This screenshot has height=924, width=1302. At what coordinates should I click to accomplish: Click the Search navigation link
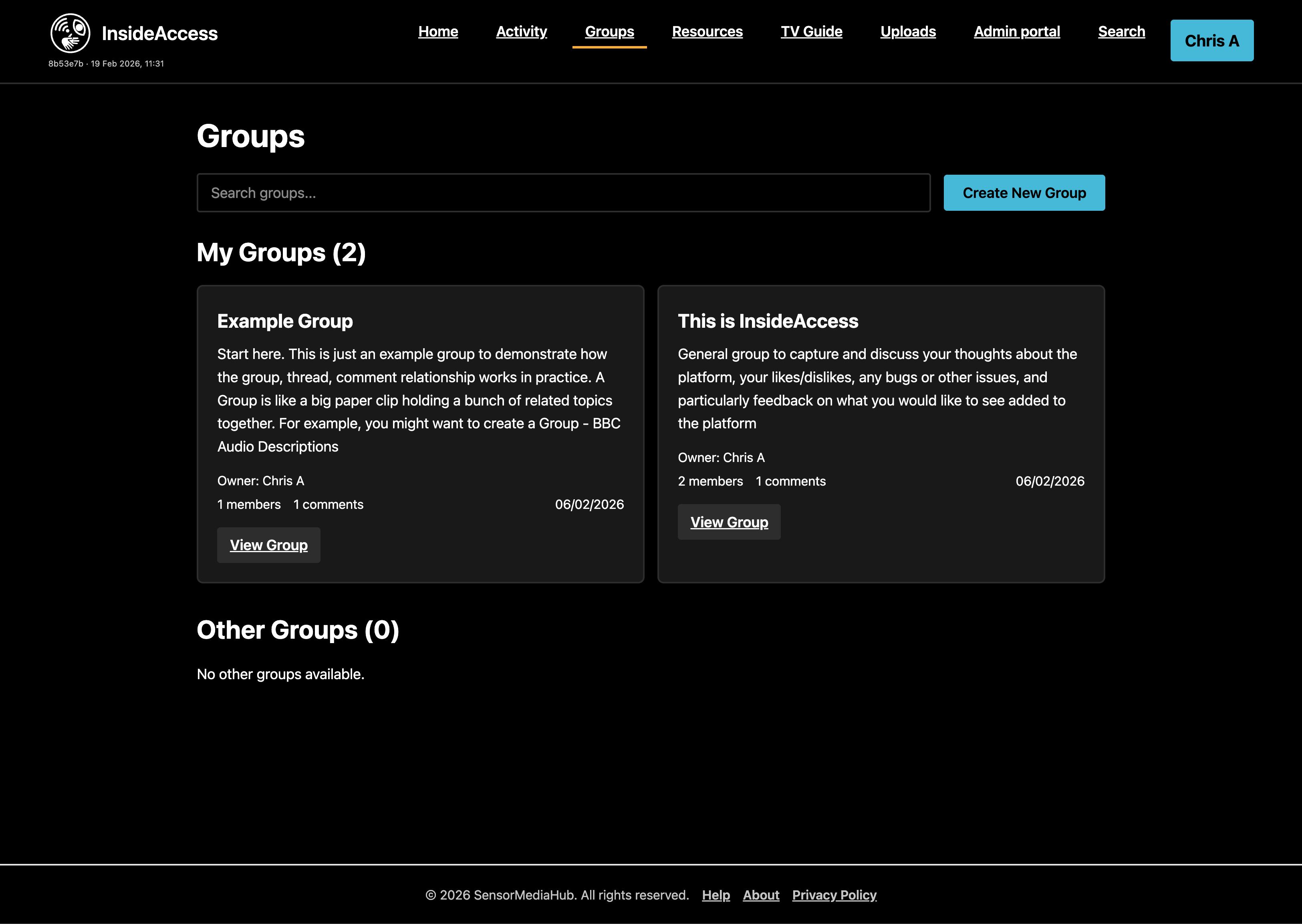tap(1121, 32)
